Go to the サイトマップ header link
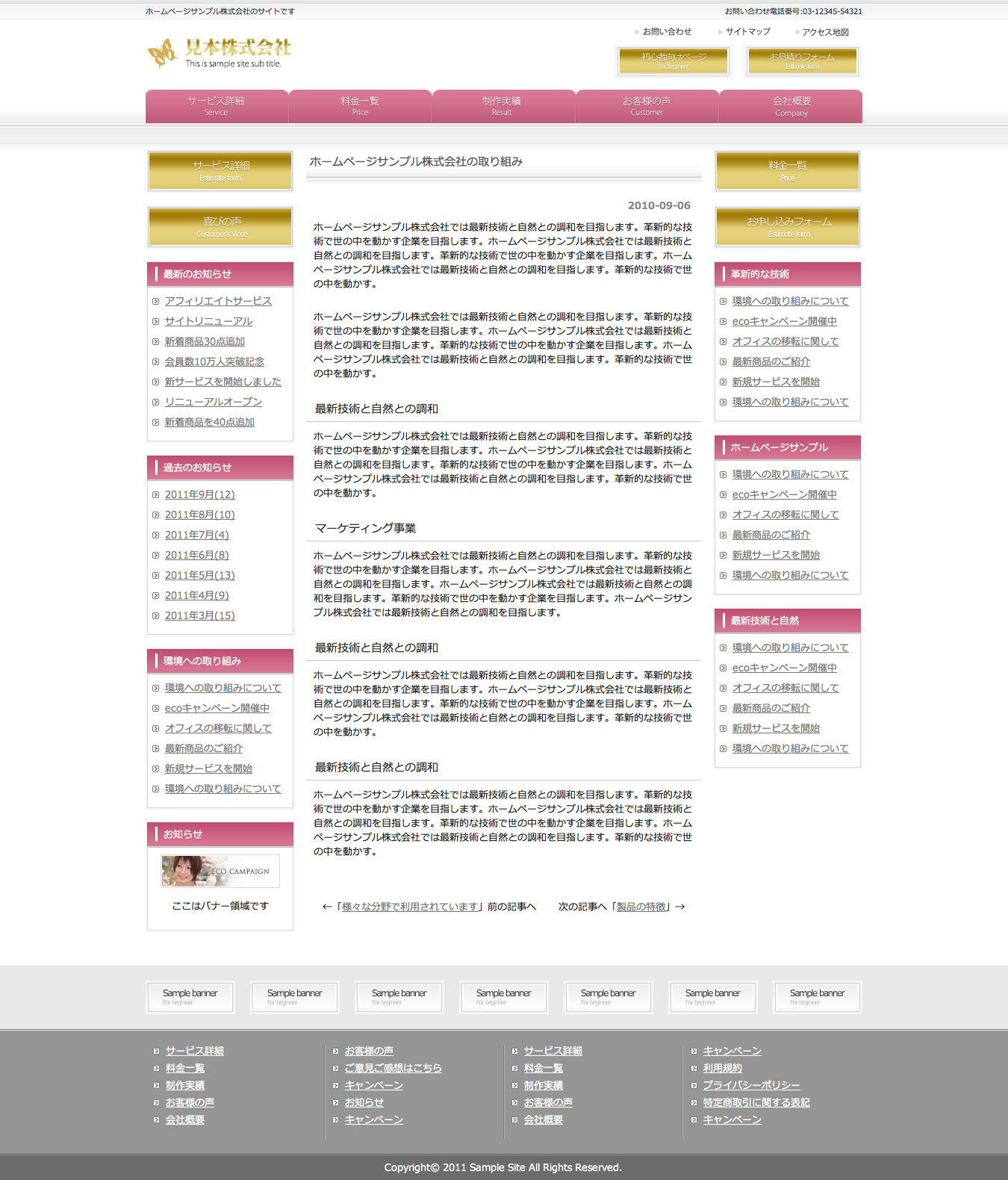The image size is (1008, 1180). (x=747, y=32)
